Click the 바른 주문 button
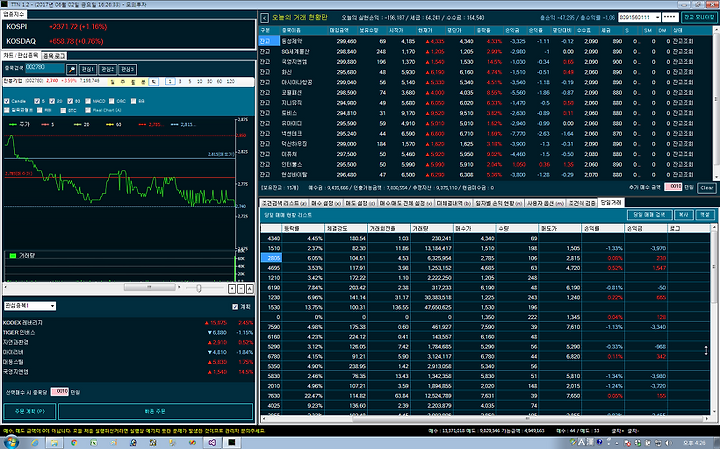 [155, 411]
